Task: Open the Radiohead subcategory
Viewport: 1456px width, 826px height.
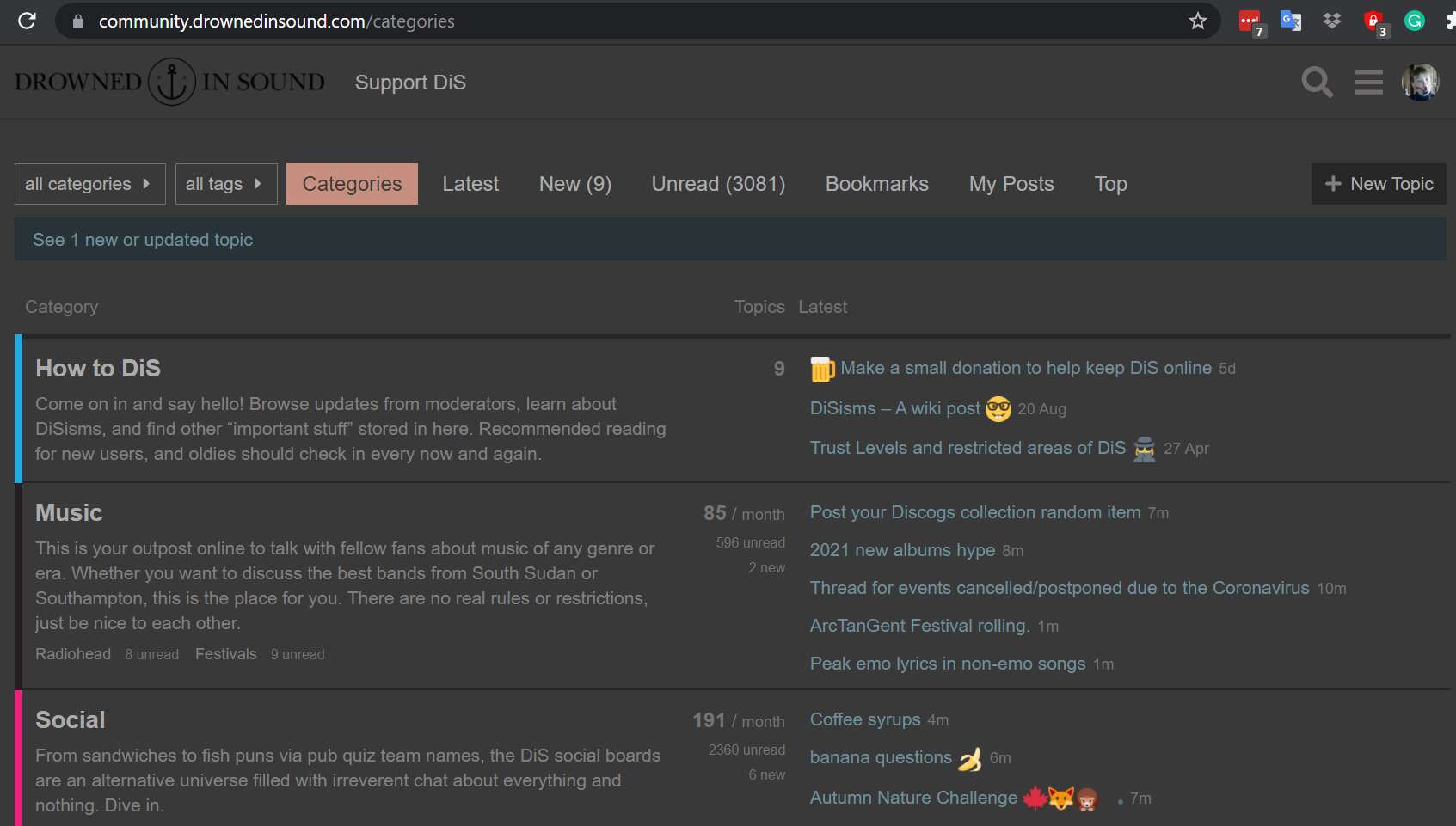Action: [73, 654]
